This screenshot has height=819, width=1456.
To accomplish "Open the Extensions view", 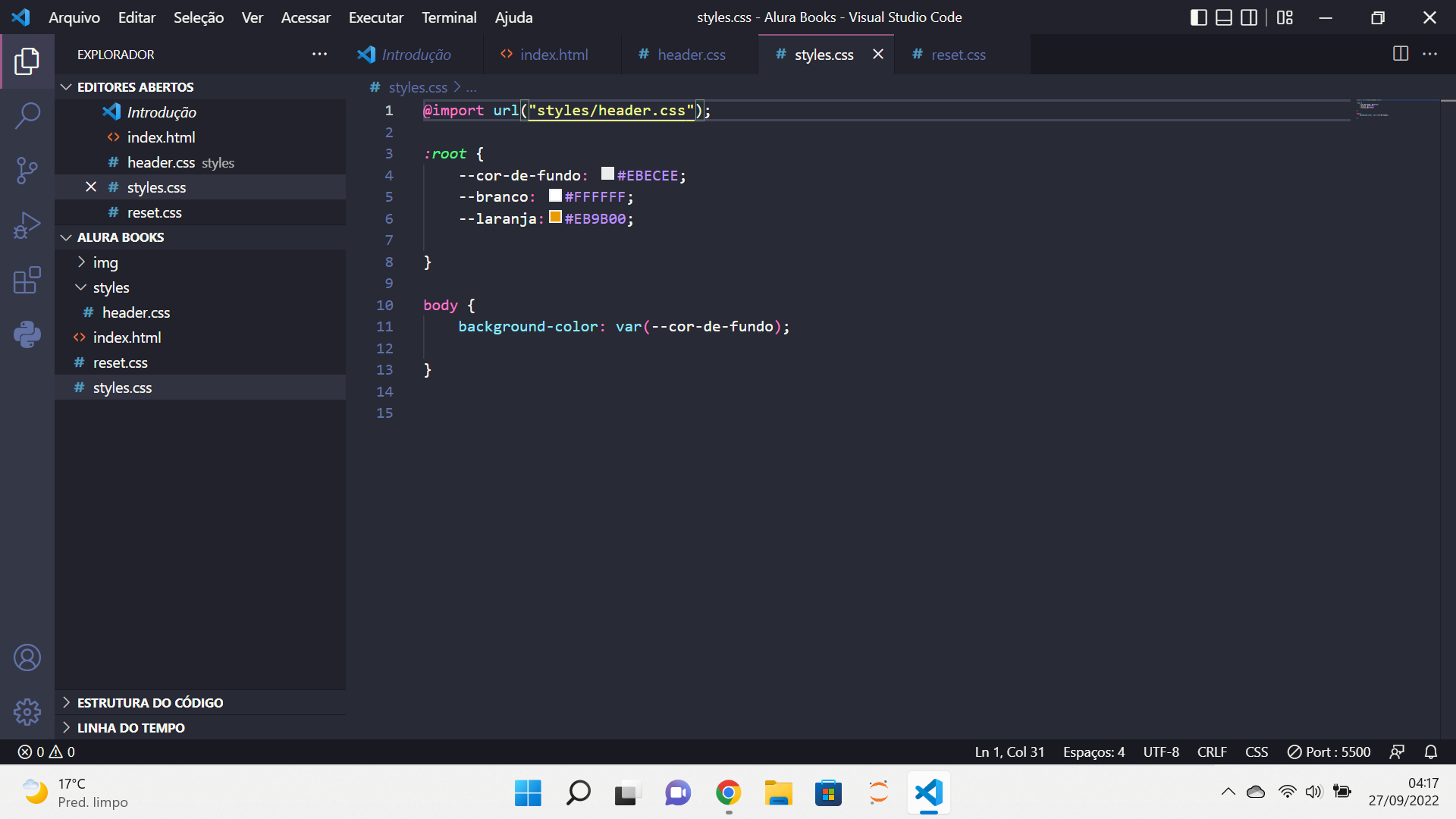I will (x=27, y=280).
